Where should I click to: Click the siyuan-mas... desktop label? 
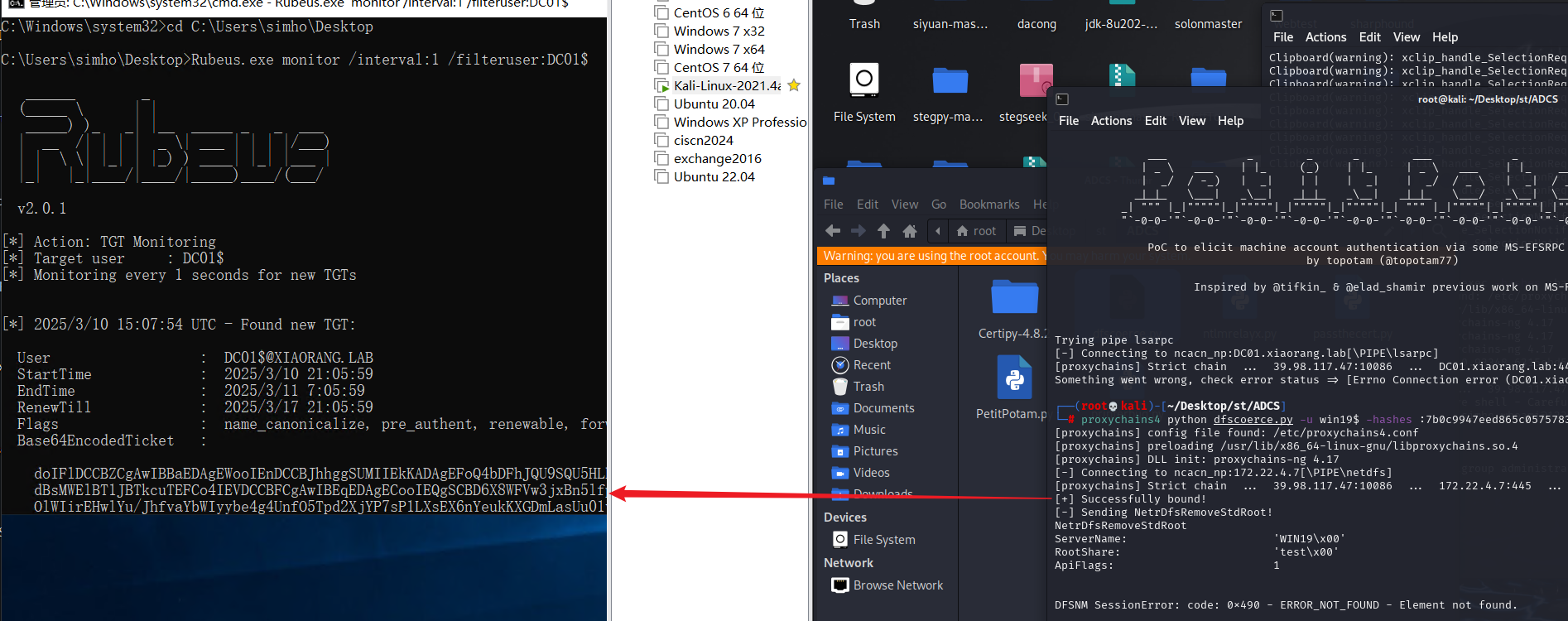[x=950, y=24]
